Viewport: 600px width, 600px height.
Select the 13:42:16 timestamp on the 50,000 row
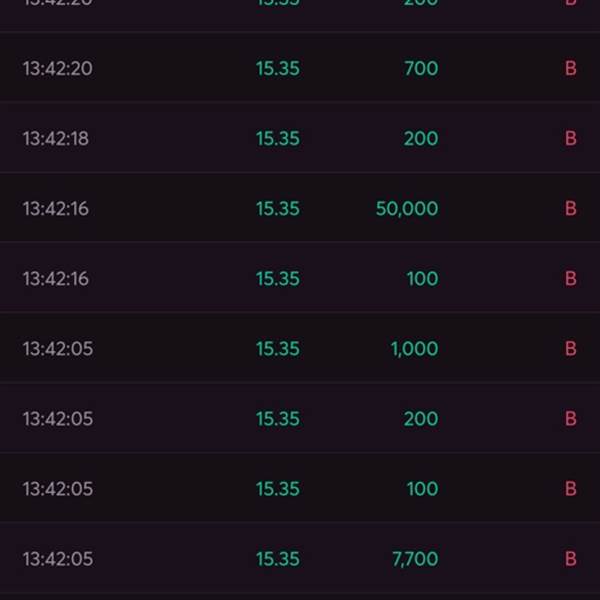click(56, 209)
